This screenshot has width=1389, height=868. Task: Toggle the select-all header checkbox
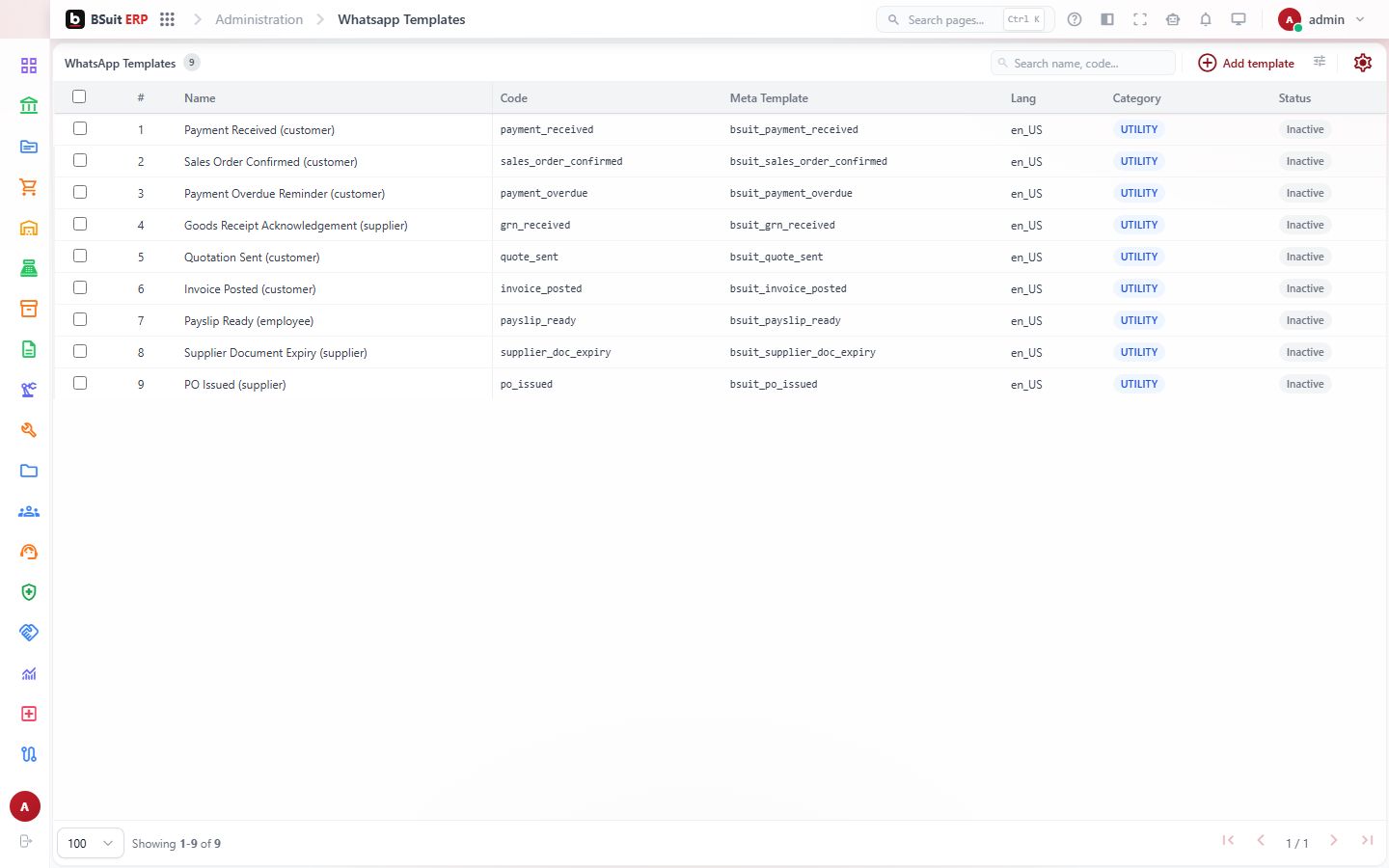(79, 96)
